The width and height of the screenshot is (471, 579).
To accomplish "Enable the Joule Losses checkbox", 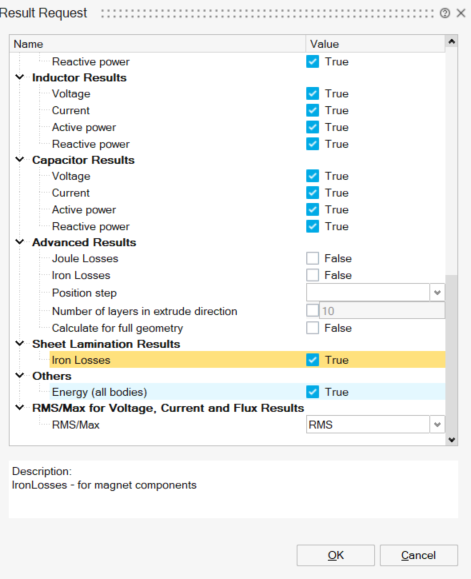I will [x=312, y=258].
